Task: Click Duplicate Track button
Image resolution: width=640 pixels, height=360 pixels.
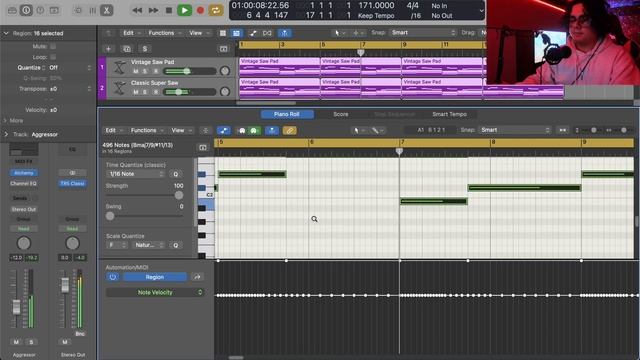Action: (127, 49)
